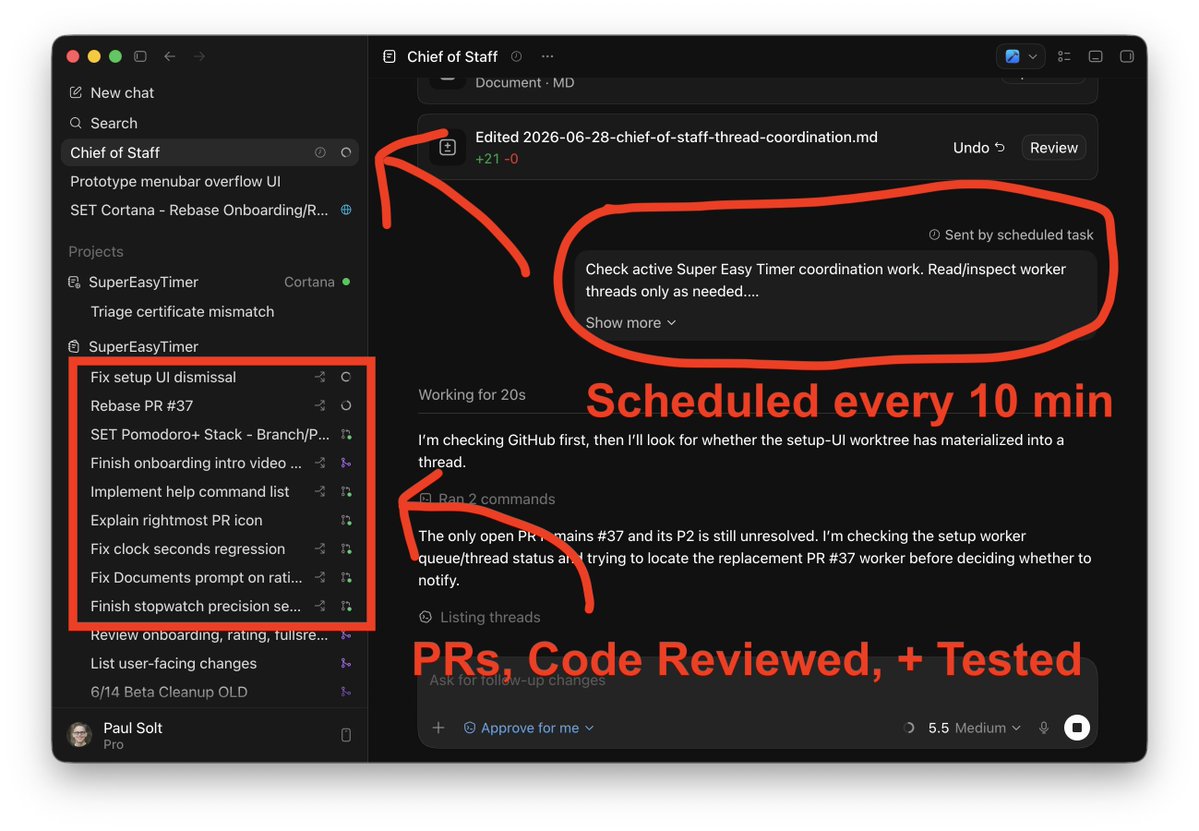Add an attachment with the plus icon
This screenshot has width=1199, height=831.
coord(438,728)
